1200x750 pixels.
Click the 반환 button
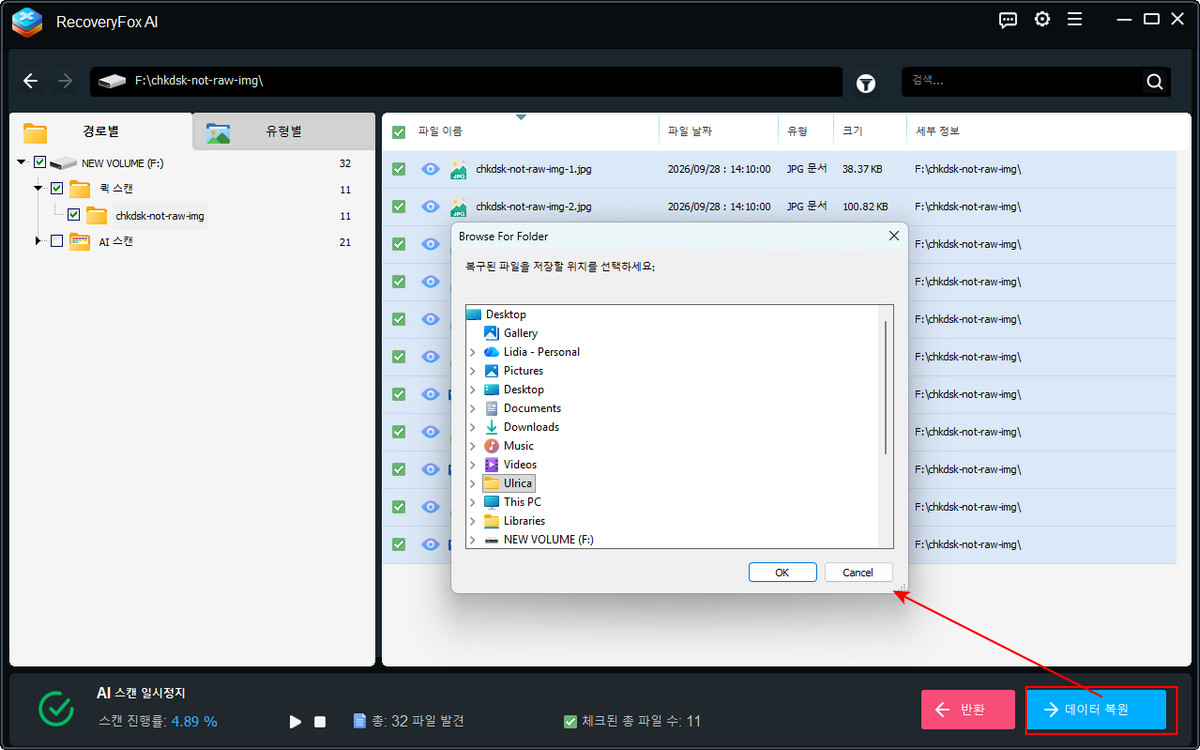968,710
